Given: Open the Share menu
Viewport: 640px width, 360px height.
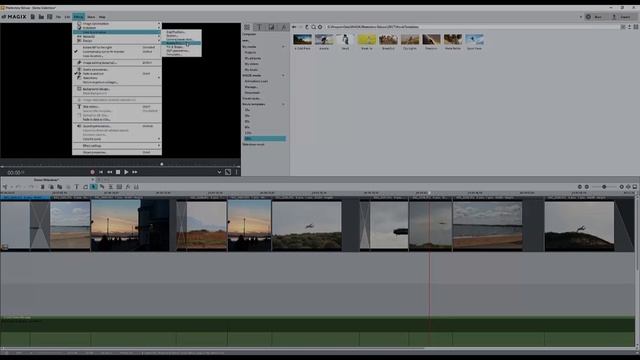Looking at the screenshot, I should tap(91, 17).
